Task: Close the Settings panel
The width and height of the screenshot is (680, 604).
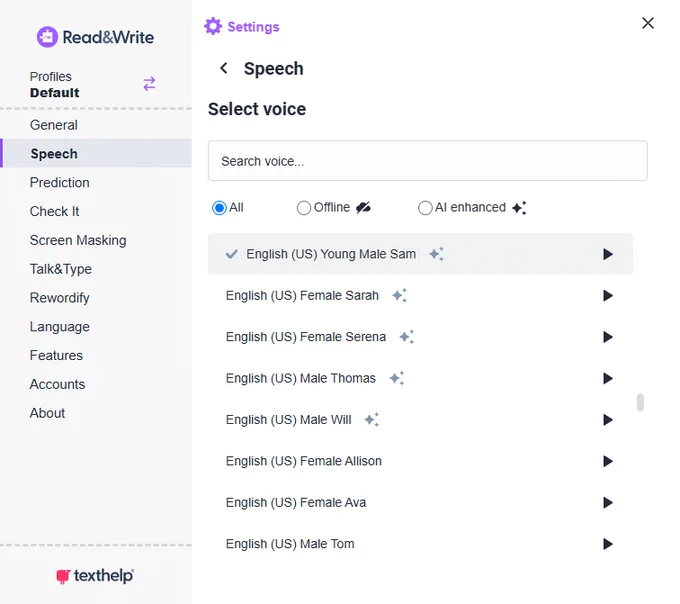Action: tap(648, 23)
